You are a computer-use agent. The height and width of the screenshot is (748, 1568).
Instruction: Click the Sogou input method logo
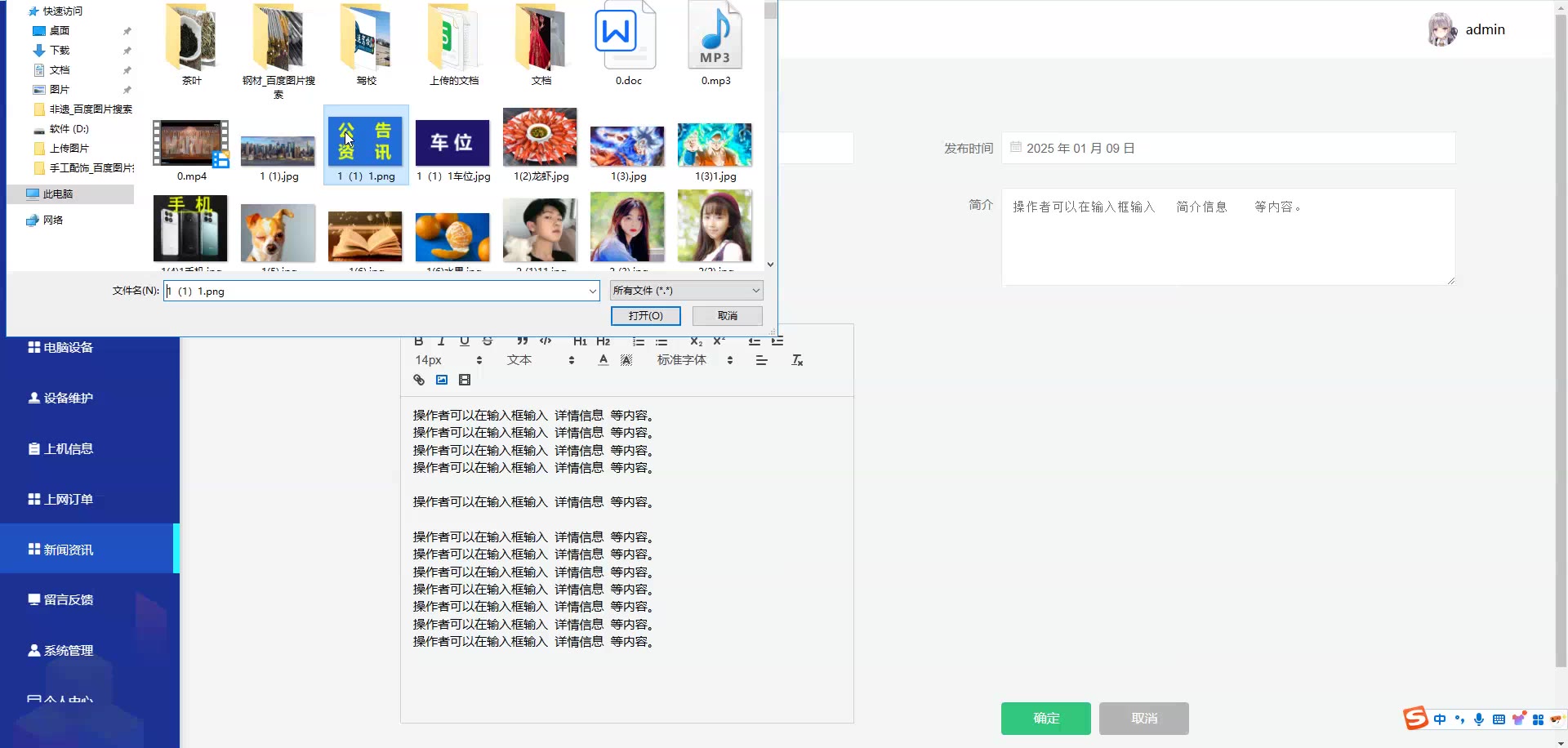point(1415,719)
